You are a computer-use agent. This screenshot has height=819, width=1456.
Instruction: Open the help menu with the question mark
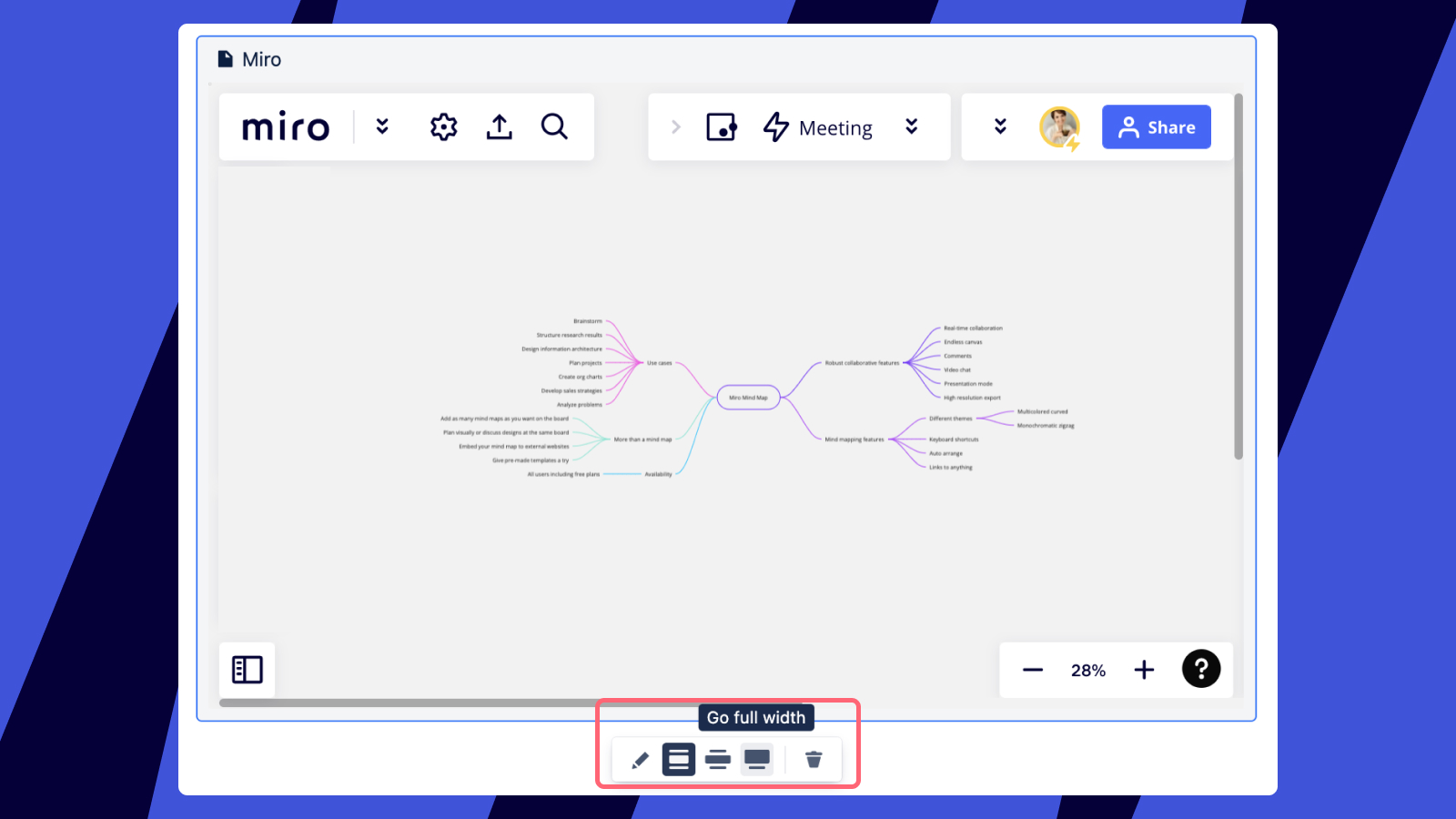tap(1201, 669)
